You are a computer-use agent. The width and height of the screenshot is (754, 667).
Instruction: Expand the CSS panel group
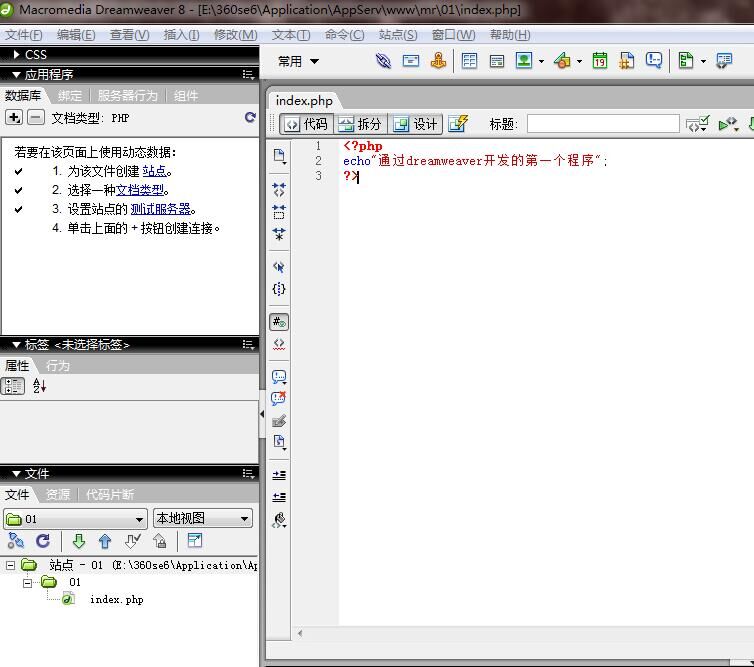coord(16,55)
